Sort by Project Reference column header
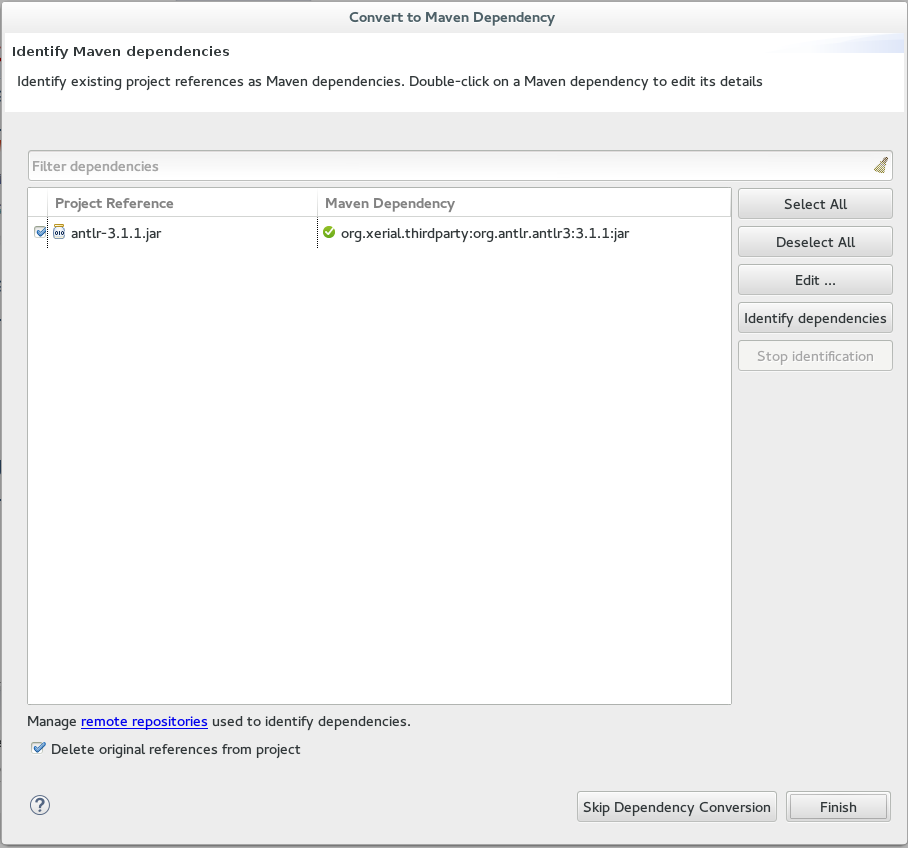908x848 pixels. point(182,203)
